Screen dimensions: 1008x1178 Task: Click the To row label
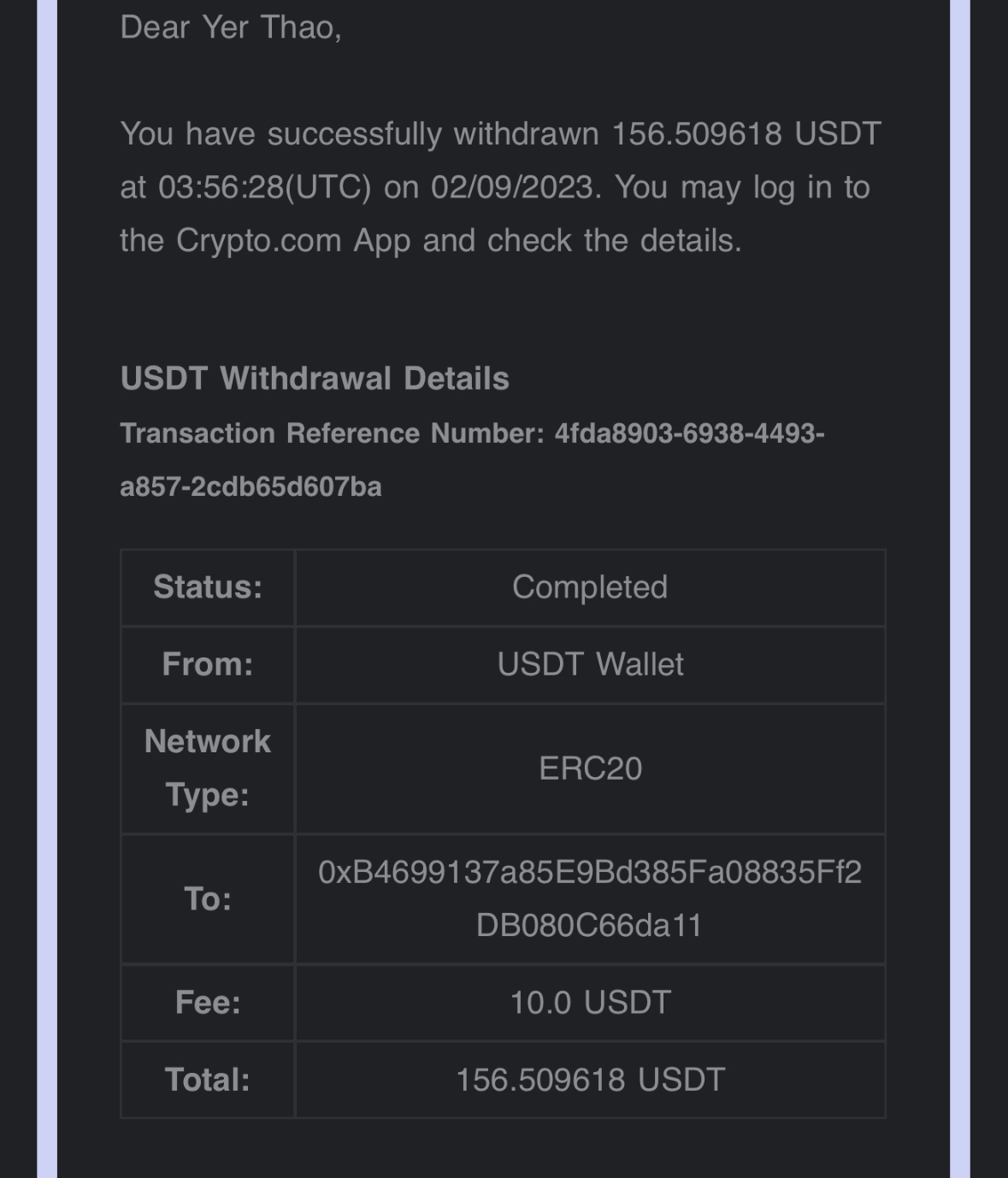pos(208,898)
